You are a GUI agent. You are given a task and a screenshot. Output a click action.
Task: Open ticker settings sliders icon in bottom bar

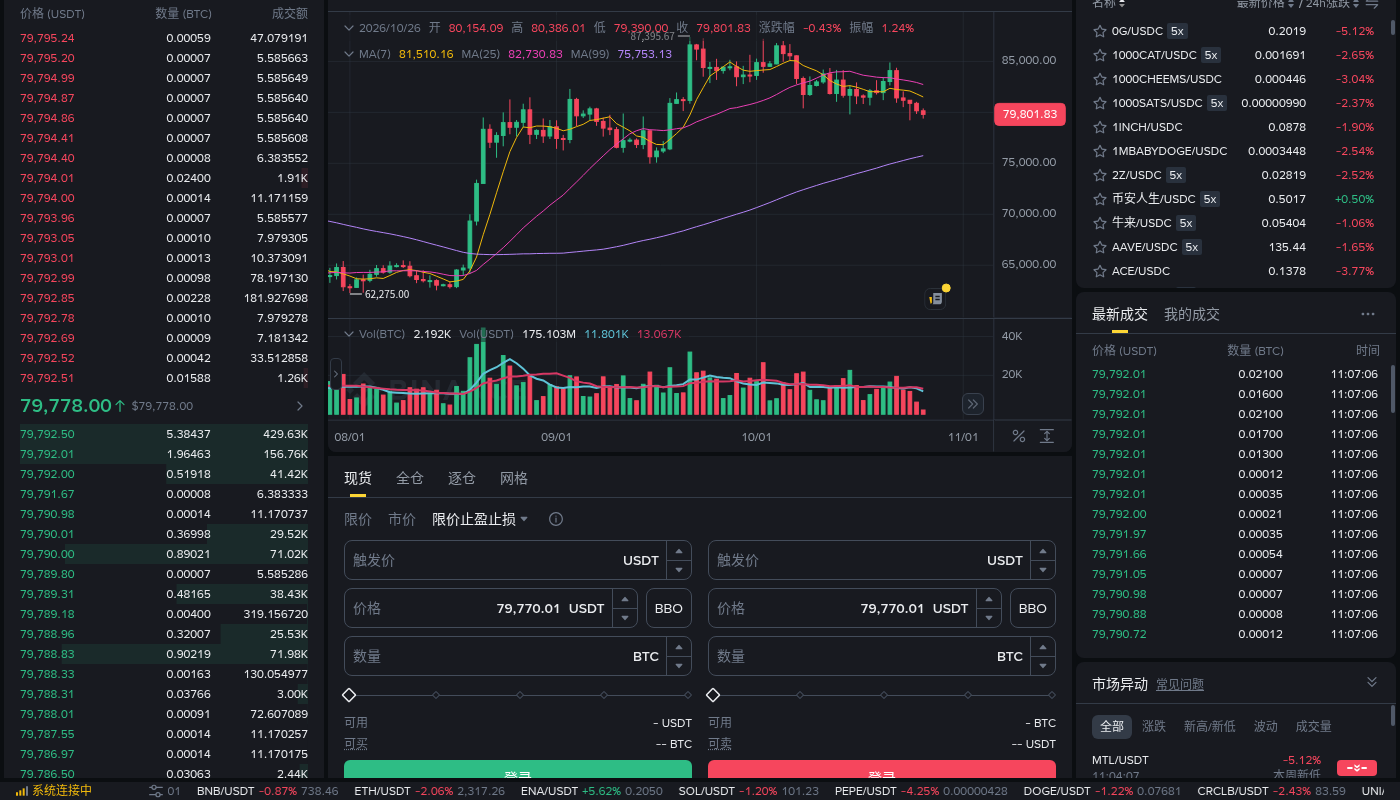click(x=156, y=791)
